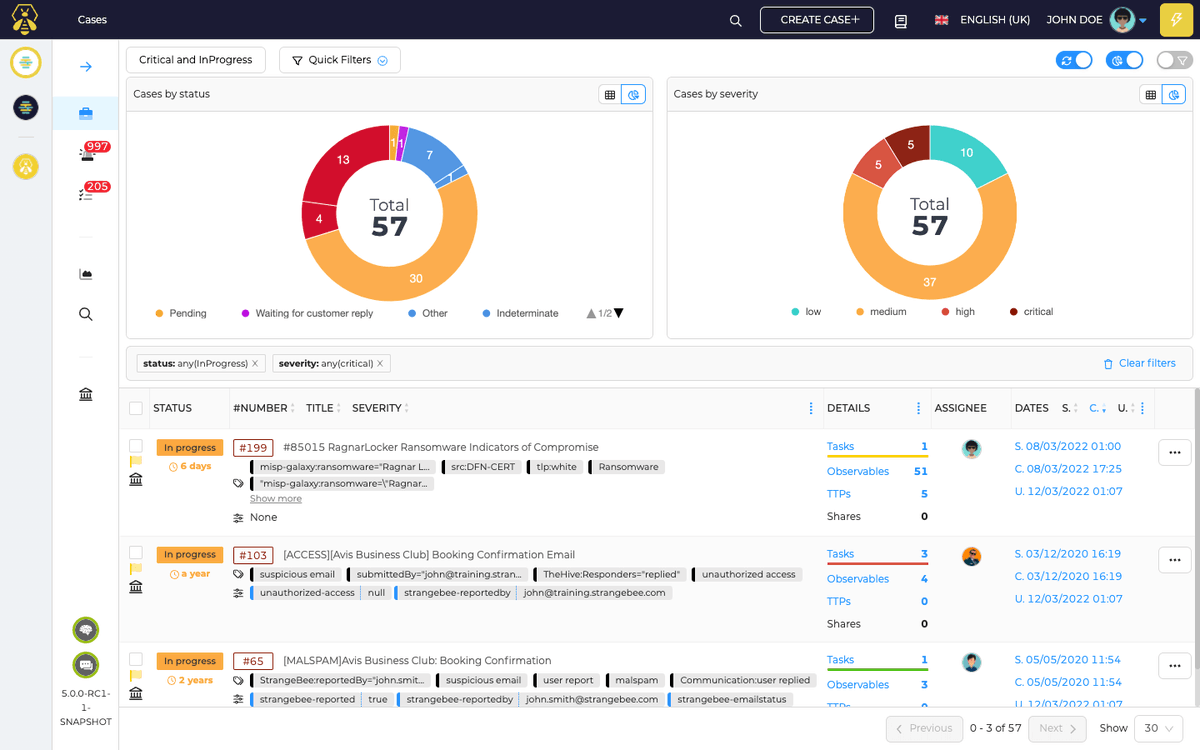The height and width of the screenshot is (750, 1200).
Task: Check the select-all cases checkbox
Action: (x=136, y=408)
